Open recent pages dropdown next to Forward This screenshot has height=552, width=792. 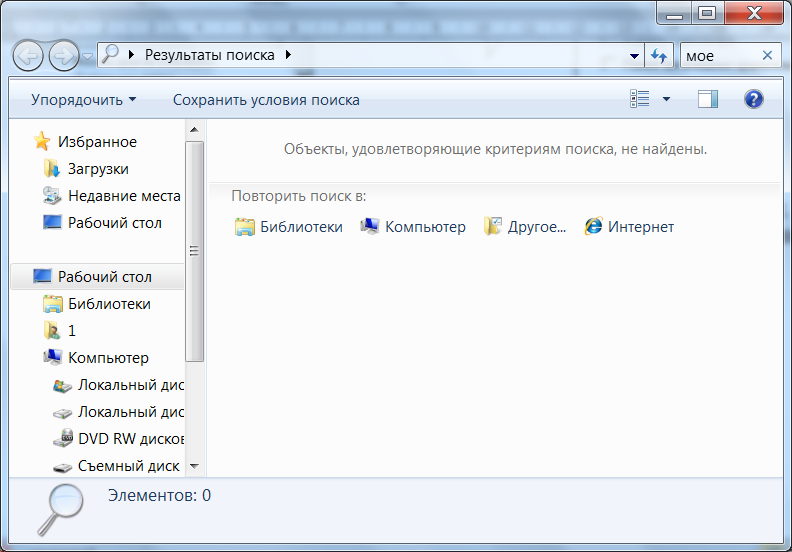87,56
